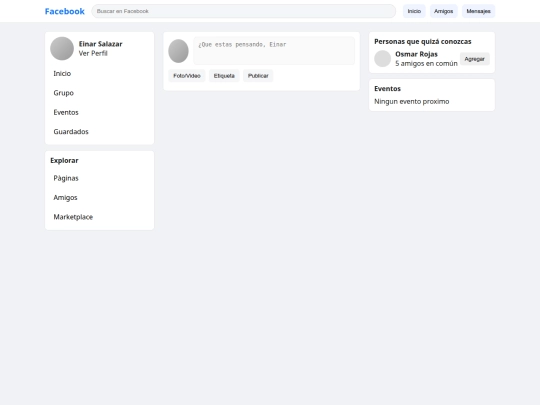Click the Etiqueta button
The width and height of the screenshot is (540, 405).
(x=224, y=76)
